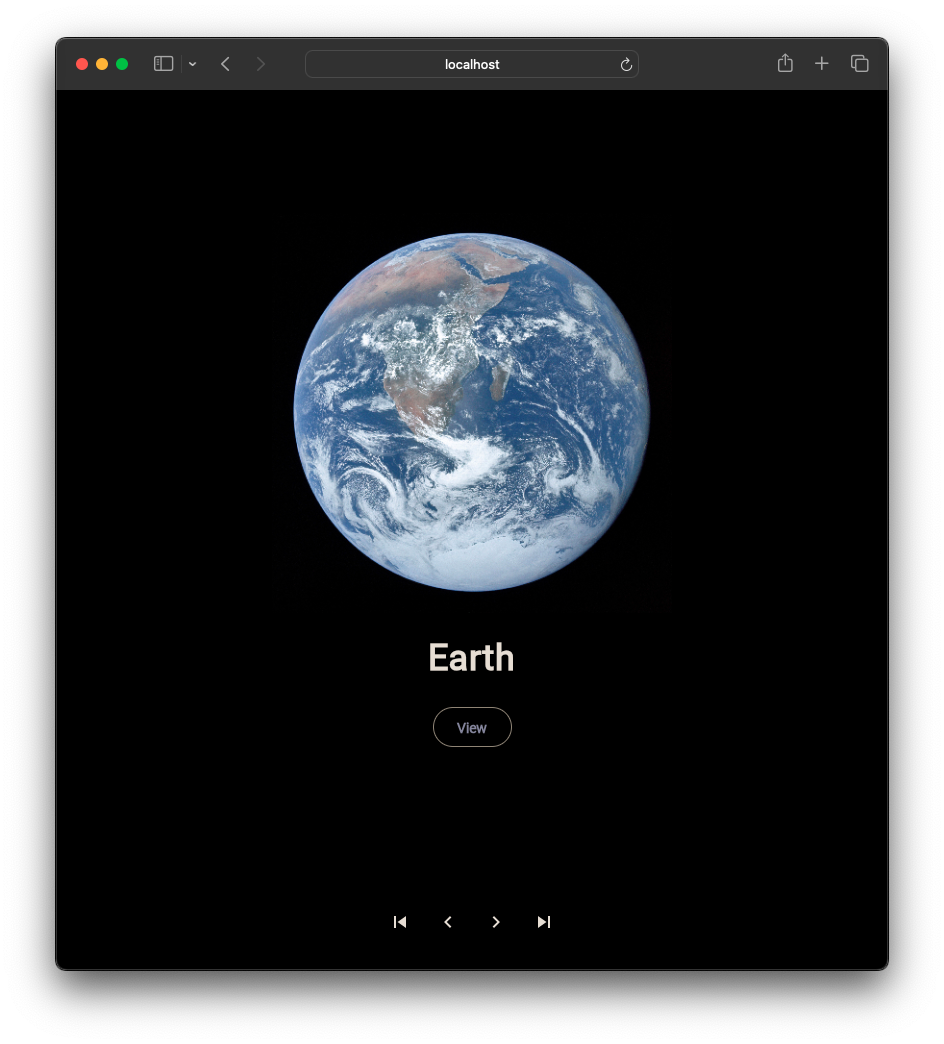Image resolution: width=944 pixels, height=1044 pixels.
Task: Click the Earth heading text
Action: (471, 657)
